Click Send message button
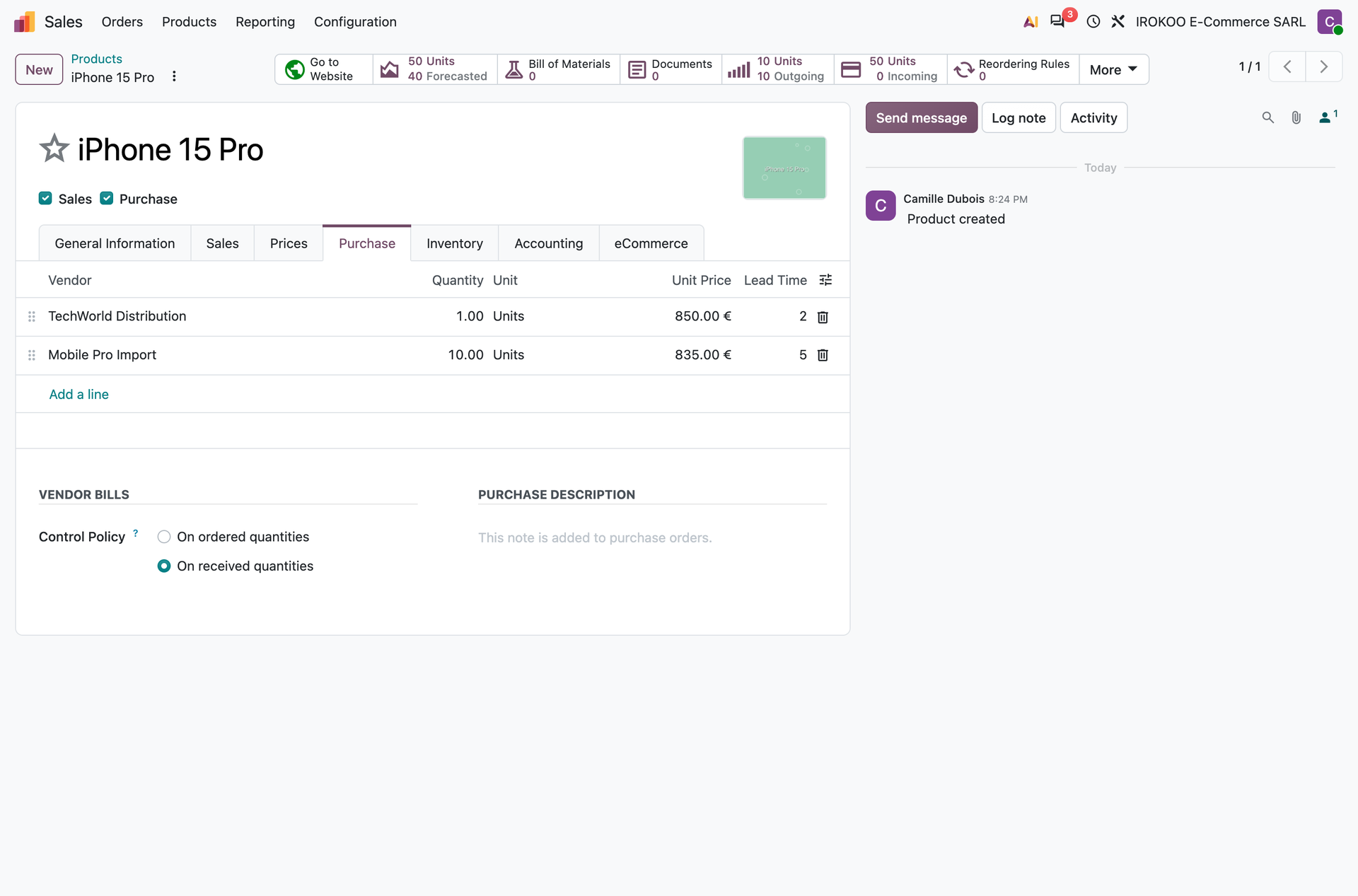Image resolution: width=1358 pixels, height=896 pixels. pos(922,117)
